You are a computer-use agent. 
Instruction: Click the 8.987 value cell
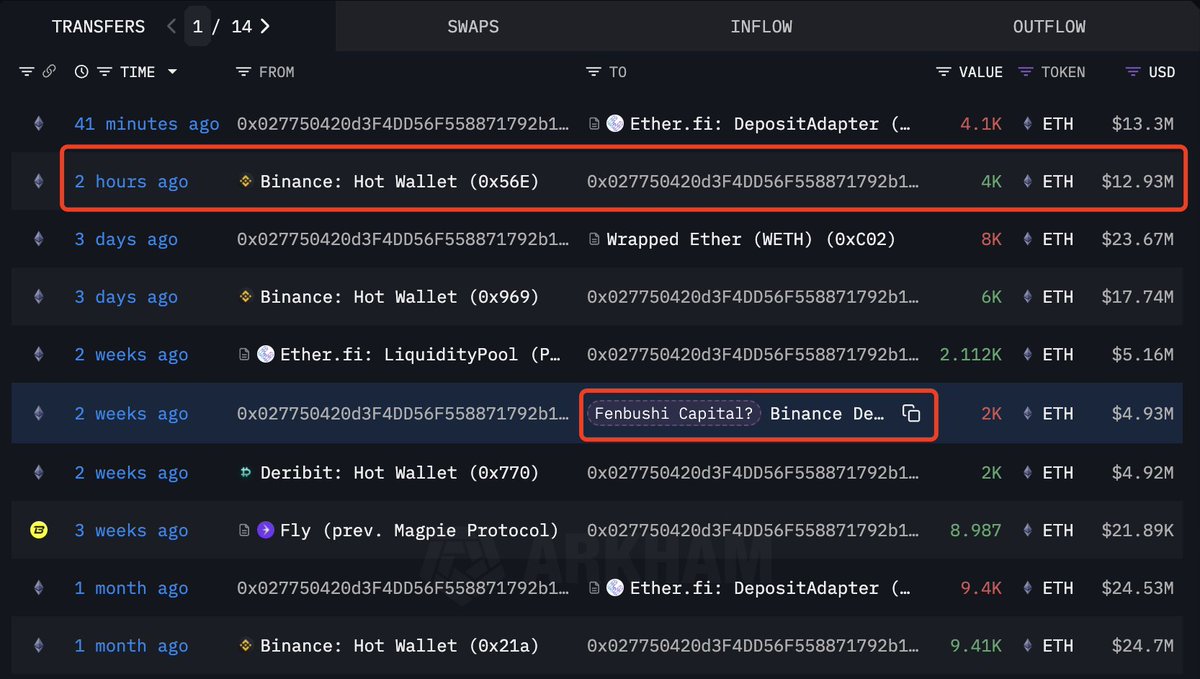[x=974, y=530]
